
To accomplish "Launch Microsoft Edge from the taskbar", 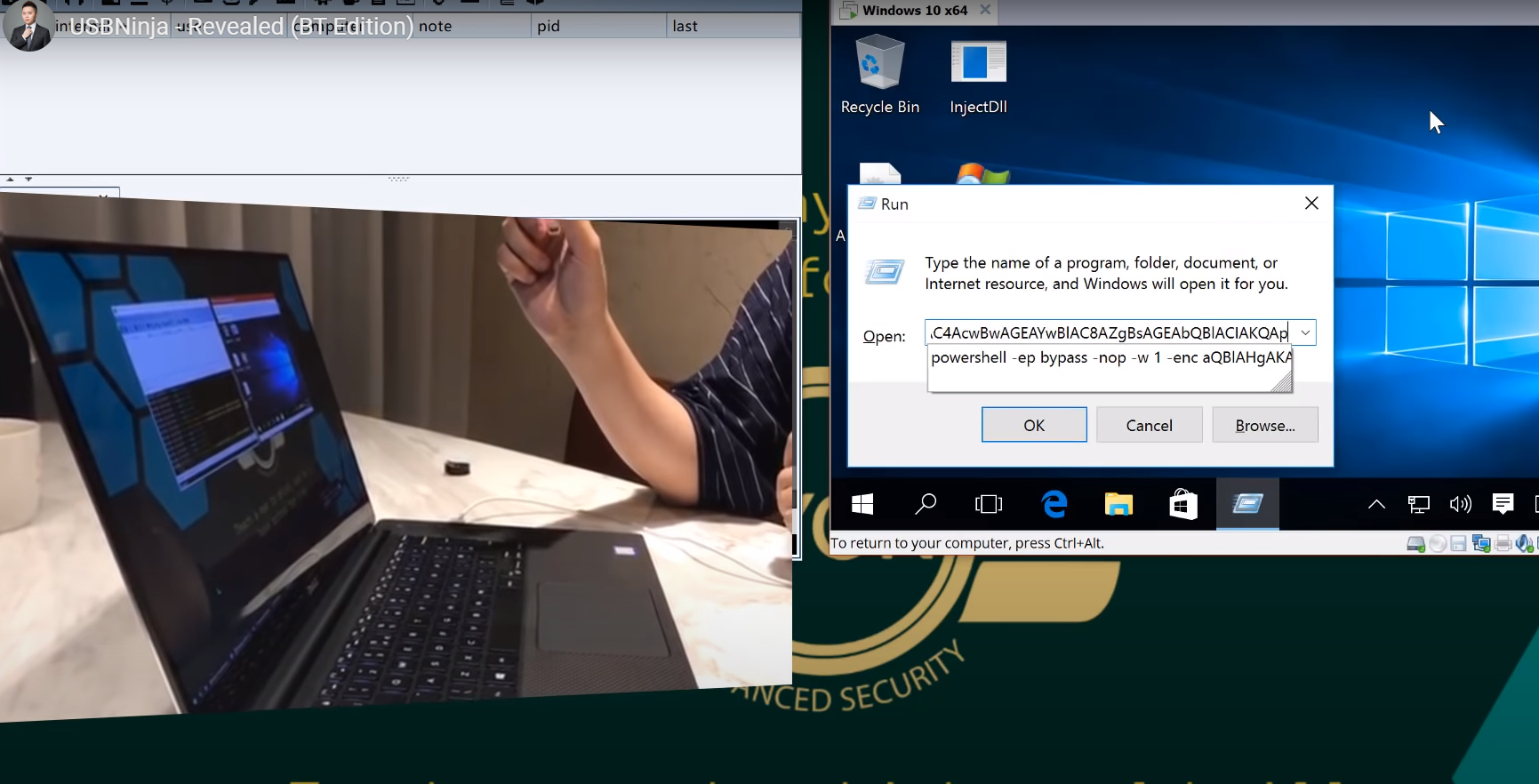I will 1054,504.
